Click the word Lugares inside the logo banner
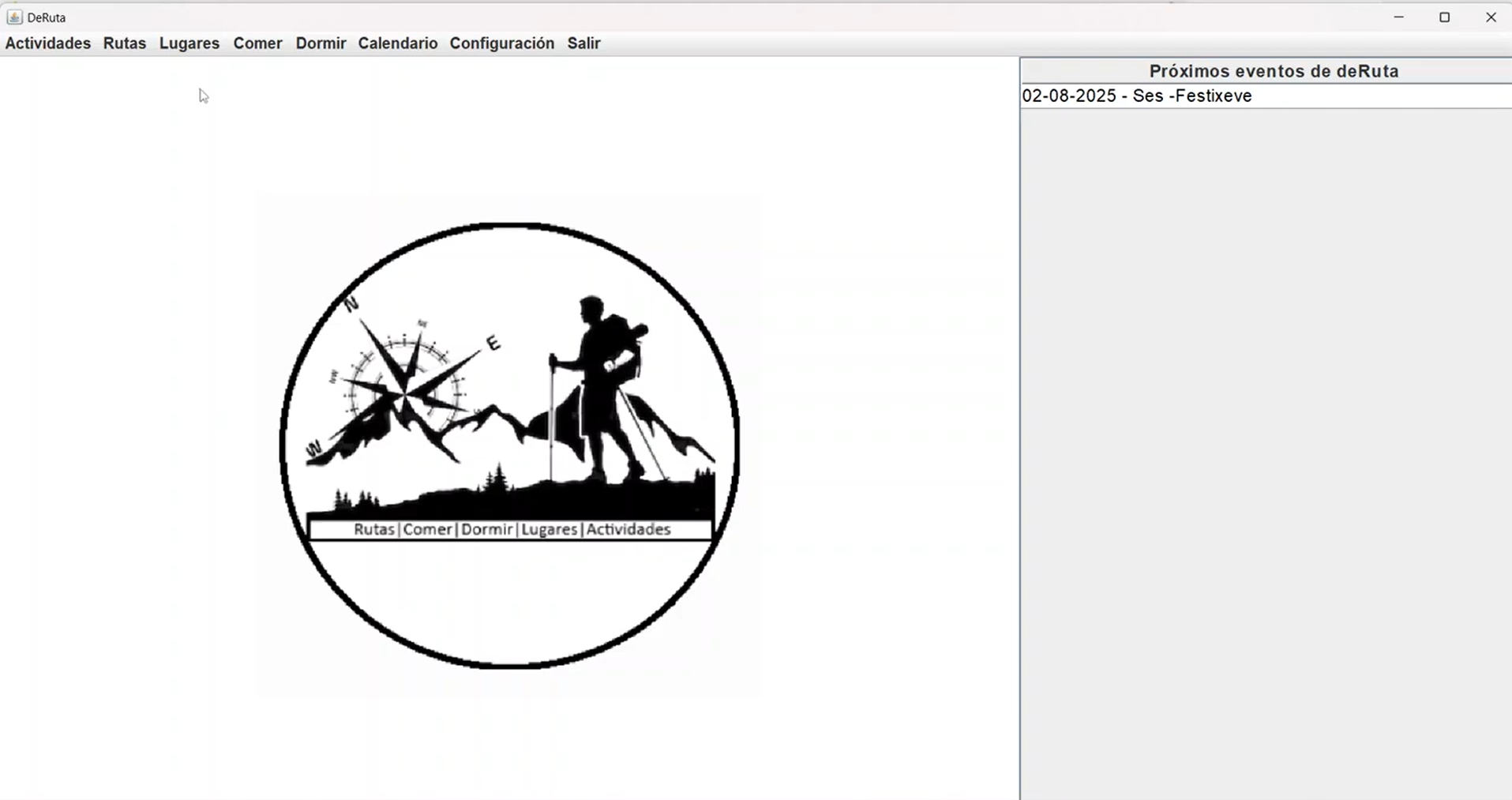 point(549,529)
